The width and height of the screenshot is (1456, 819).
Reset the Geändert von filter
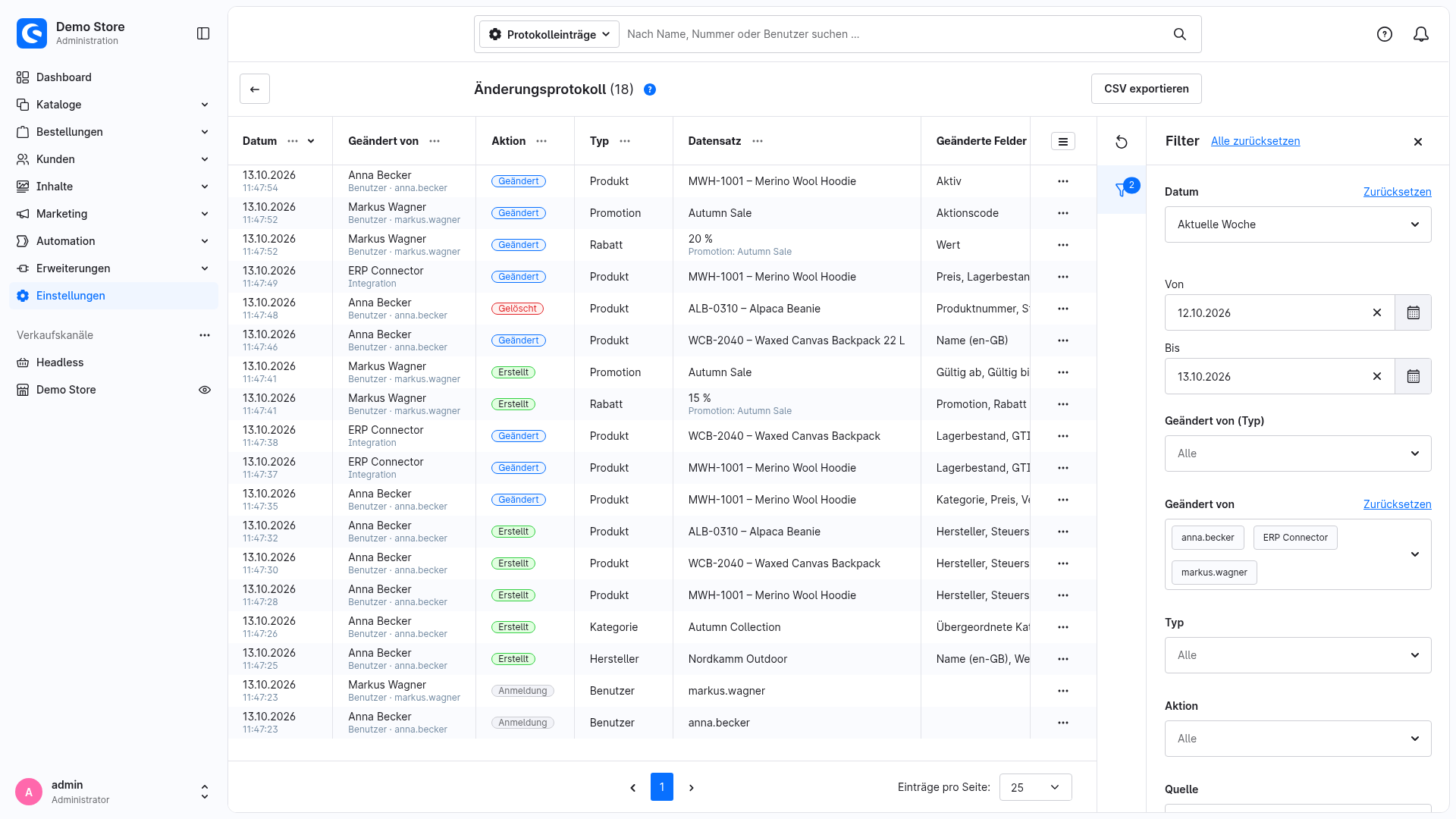pos(1398,504)
